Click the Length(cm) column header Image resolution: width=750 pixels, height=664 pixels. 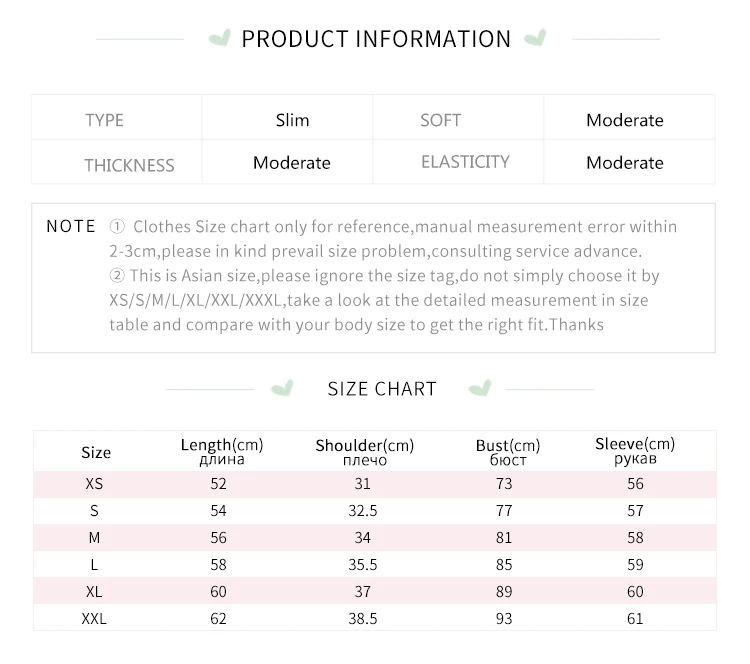tap(222, 452)
